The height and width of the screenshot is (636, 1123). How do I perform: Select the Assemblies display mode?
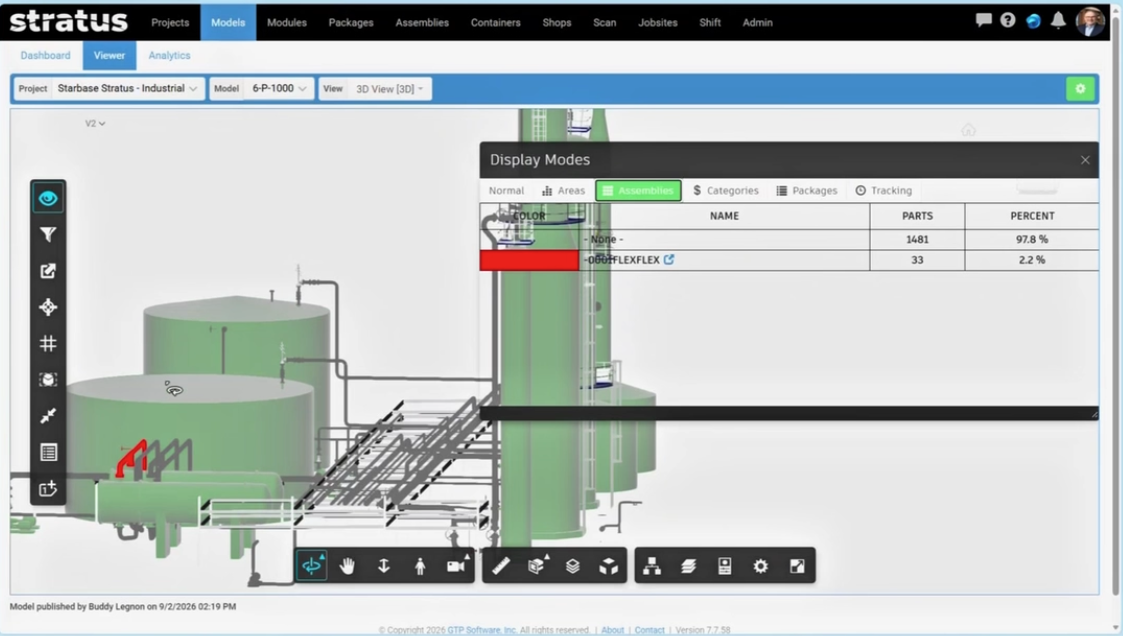pyautogui.click(x=638, y=191)
